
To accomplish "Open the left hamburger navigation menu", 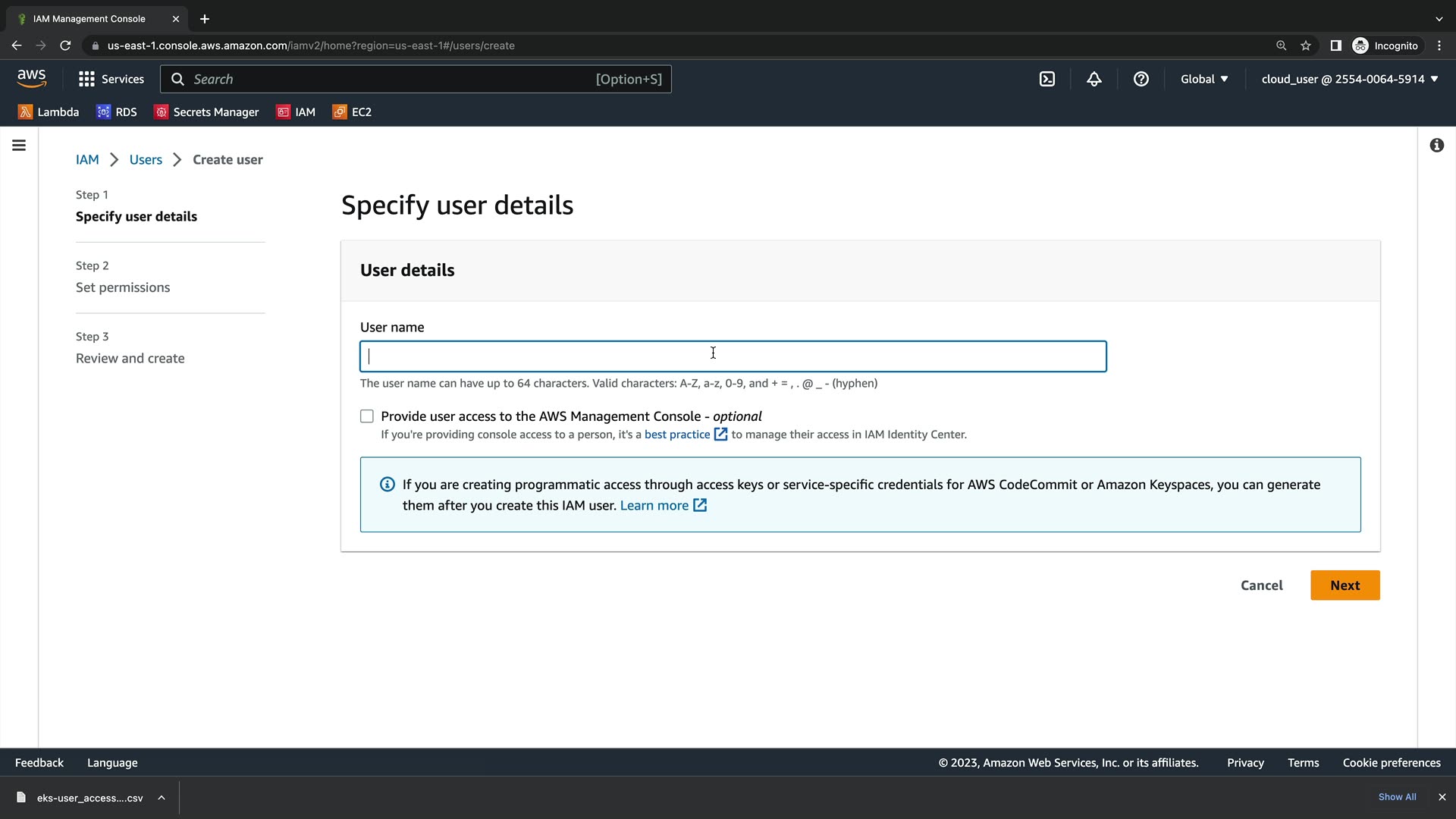I will (19, 145).
